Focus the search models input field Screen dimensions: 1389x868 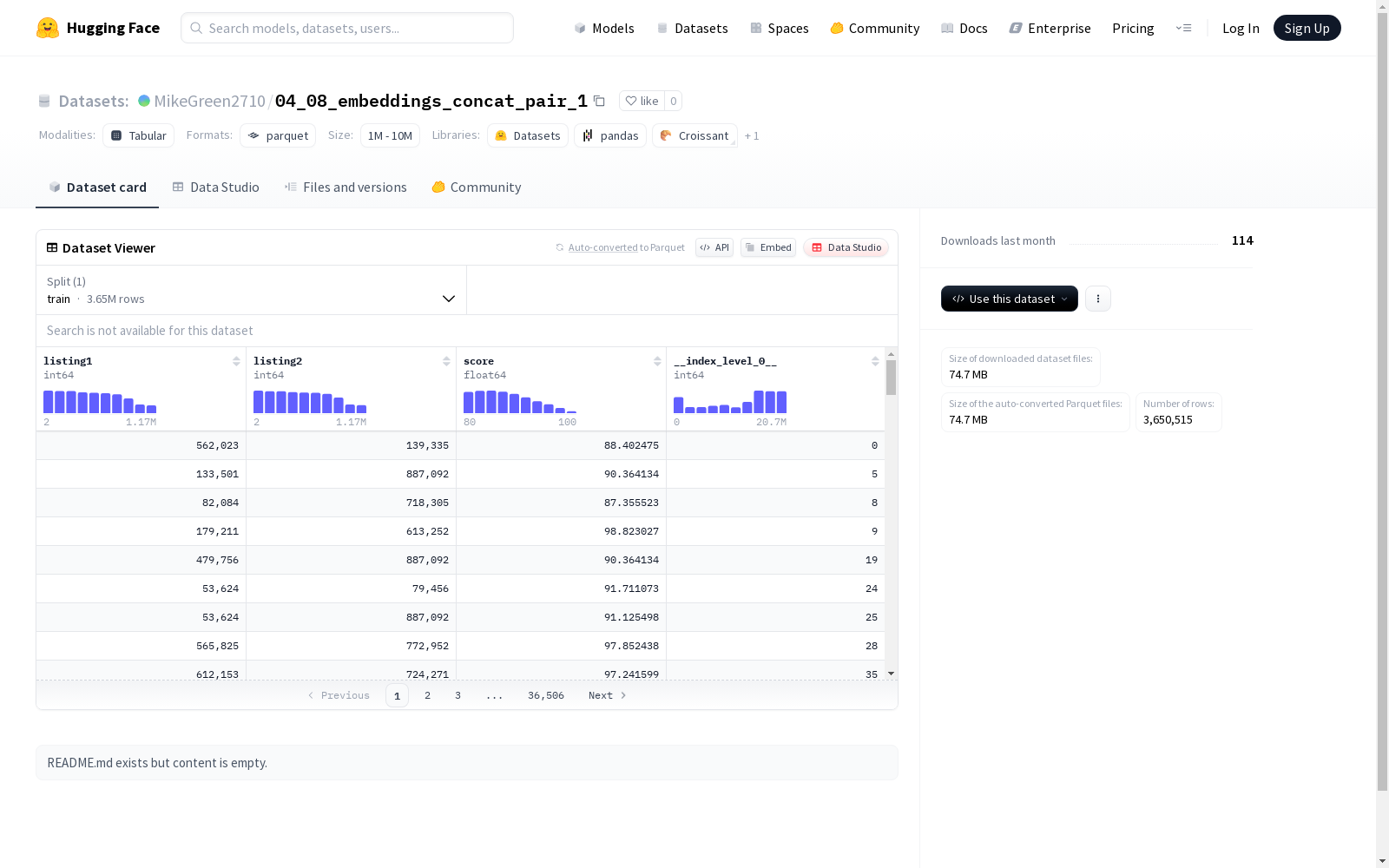click(347, 28)
